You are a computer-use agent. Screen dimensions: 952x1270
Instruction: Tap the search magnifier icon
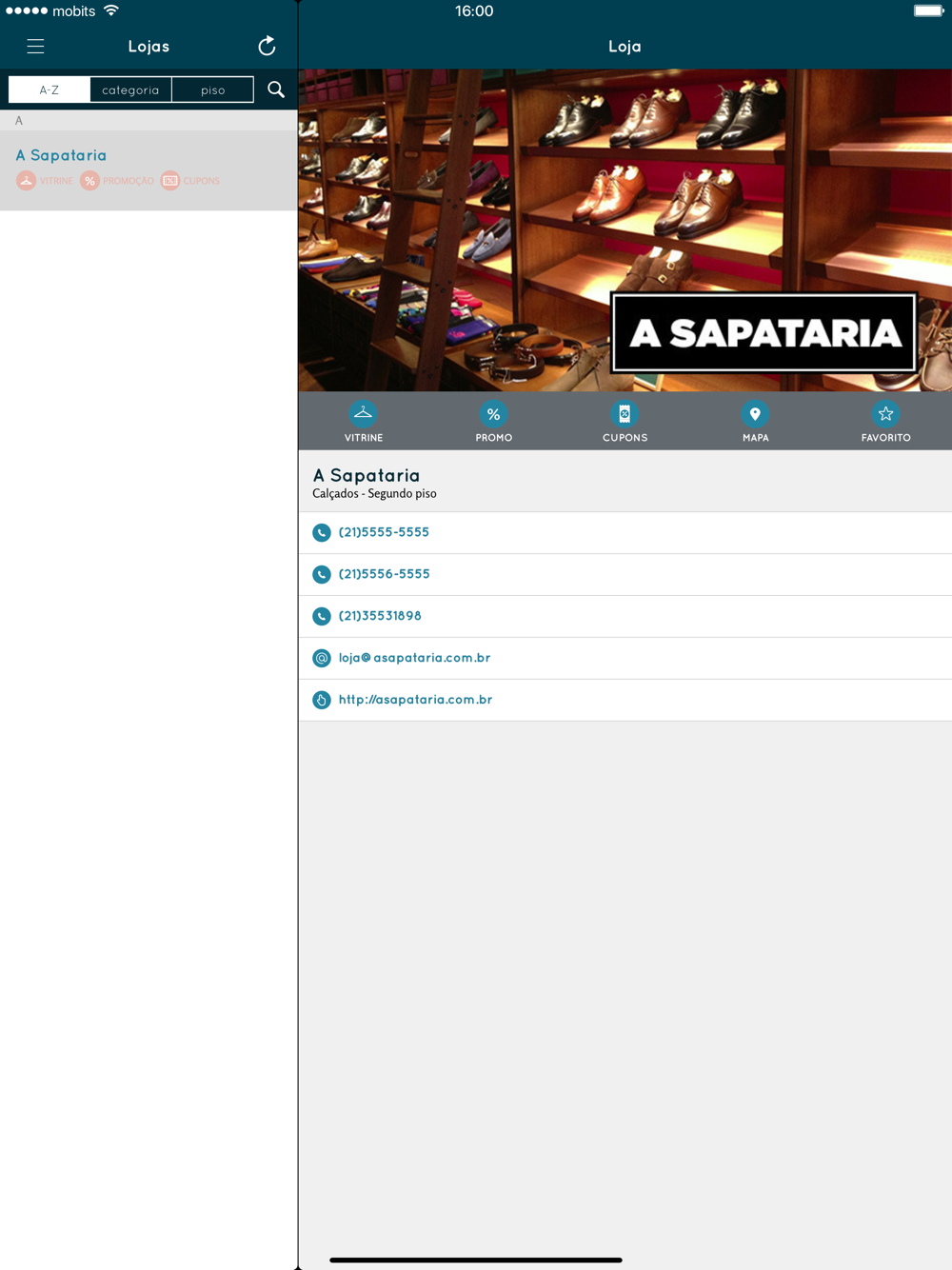[x=276, y=89]
